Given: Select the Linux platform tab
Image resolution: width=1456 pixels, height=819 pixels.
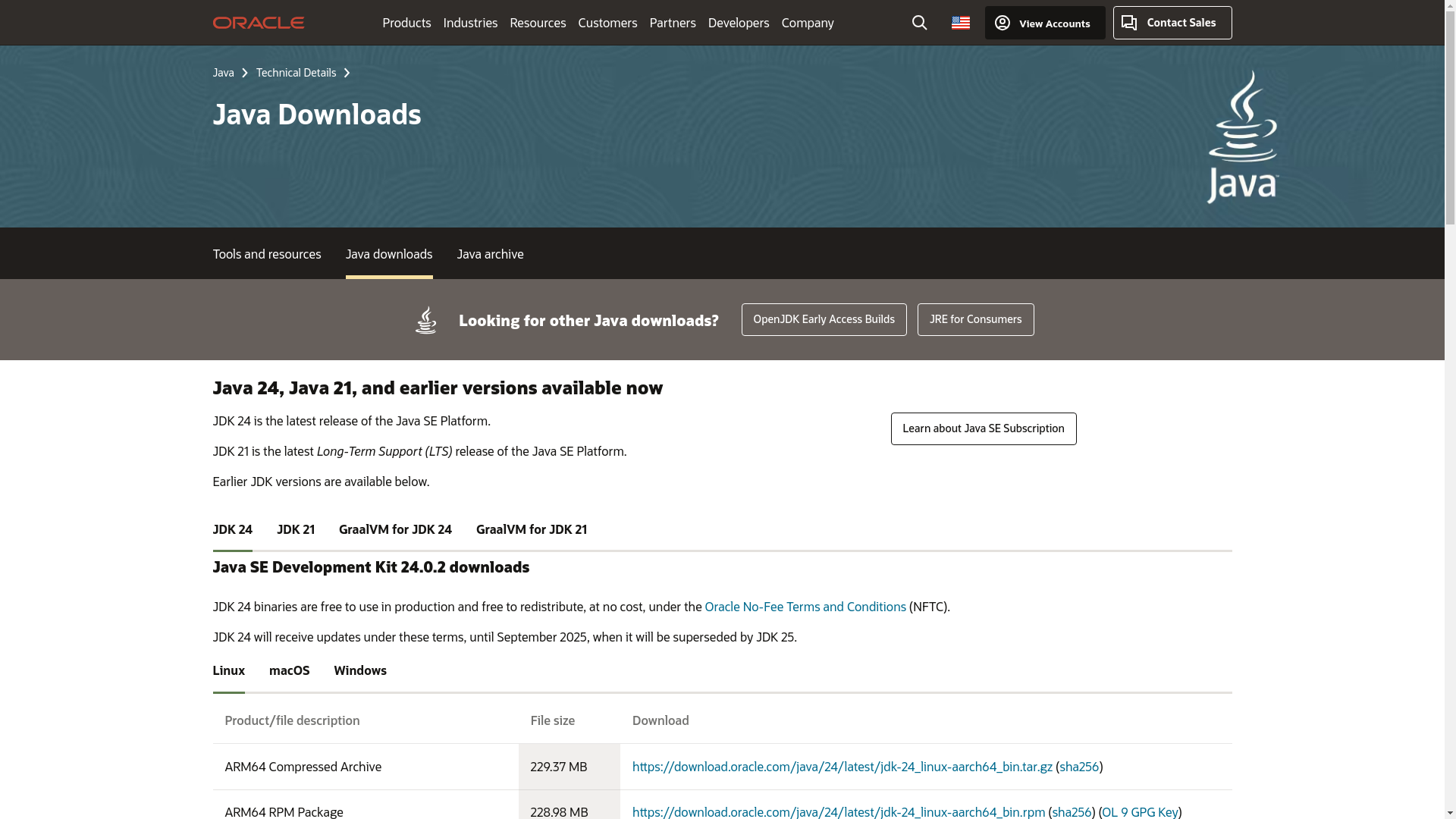Looking at the screenshot, I should click(x=228, y=670).
